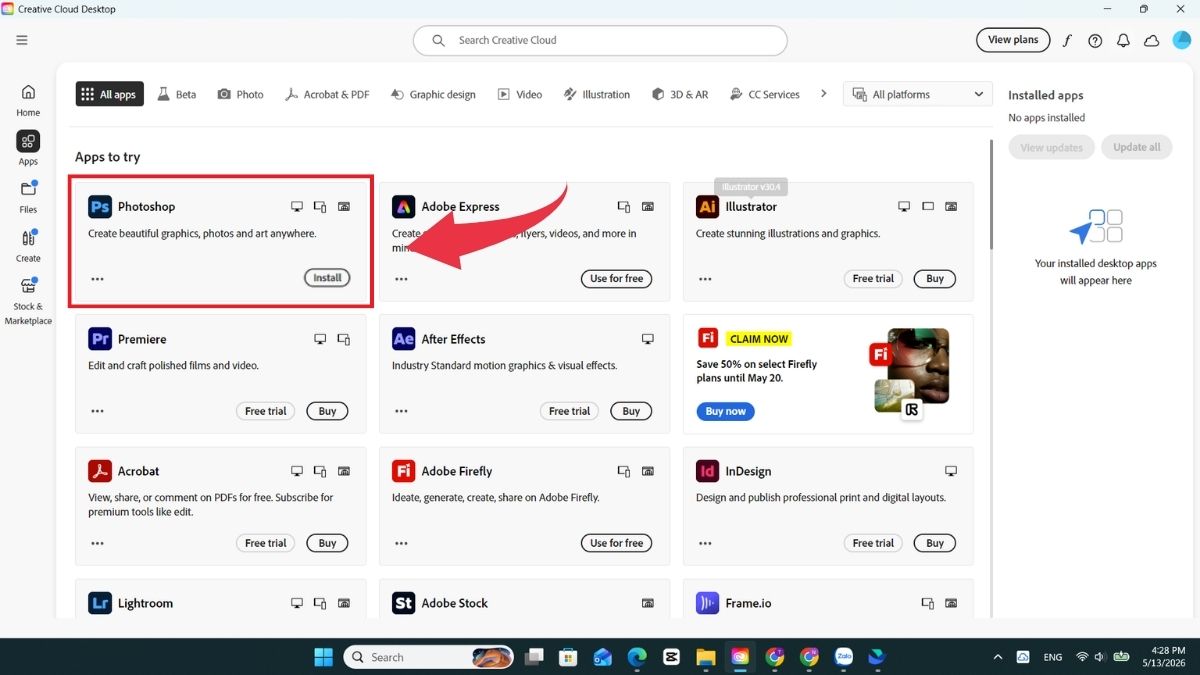The height and width of the screenshot is (675, 1200).
Task: Open more options on the Adobe Express card
Action: (401, 279)
